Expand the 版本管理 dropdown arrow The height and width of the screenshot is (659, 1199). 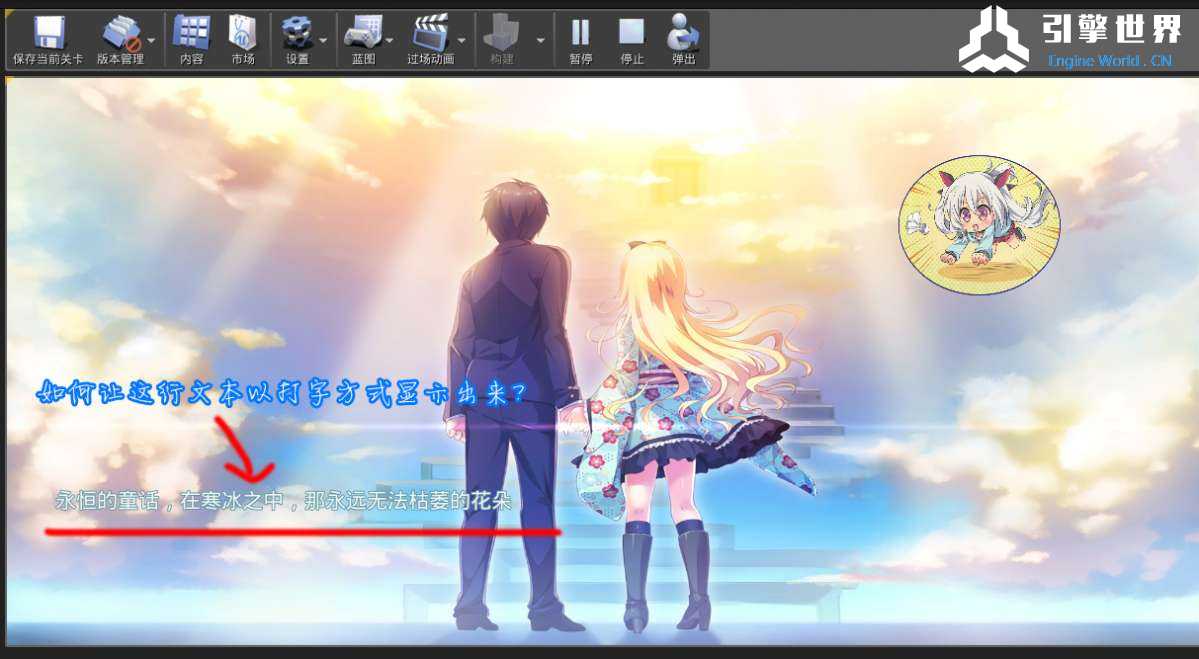[x=151, y=40]
